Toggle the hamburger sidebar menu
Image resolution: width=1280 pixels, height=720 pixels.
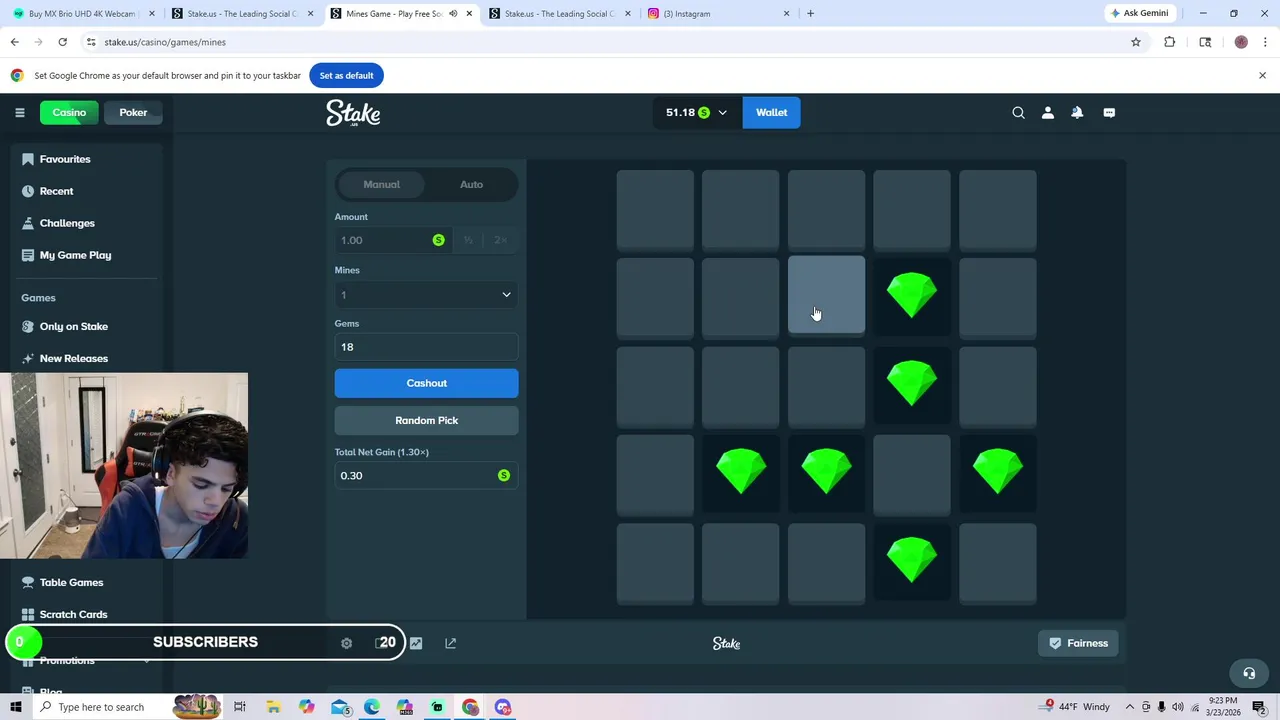19,112
